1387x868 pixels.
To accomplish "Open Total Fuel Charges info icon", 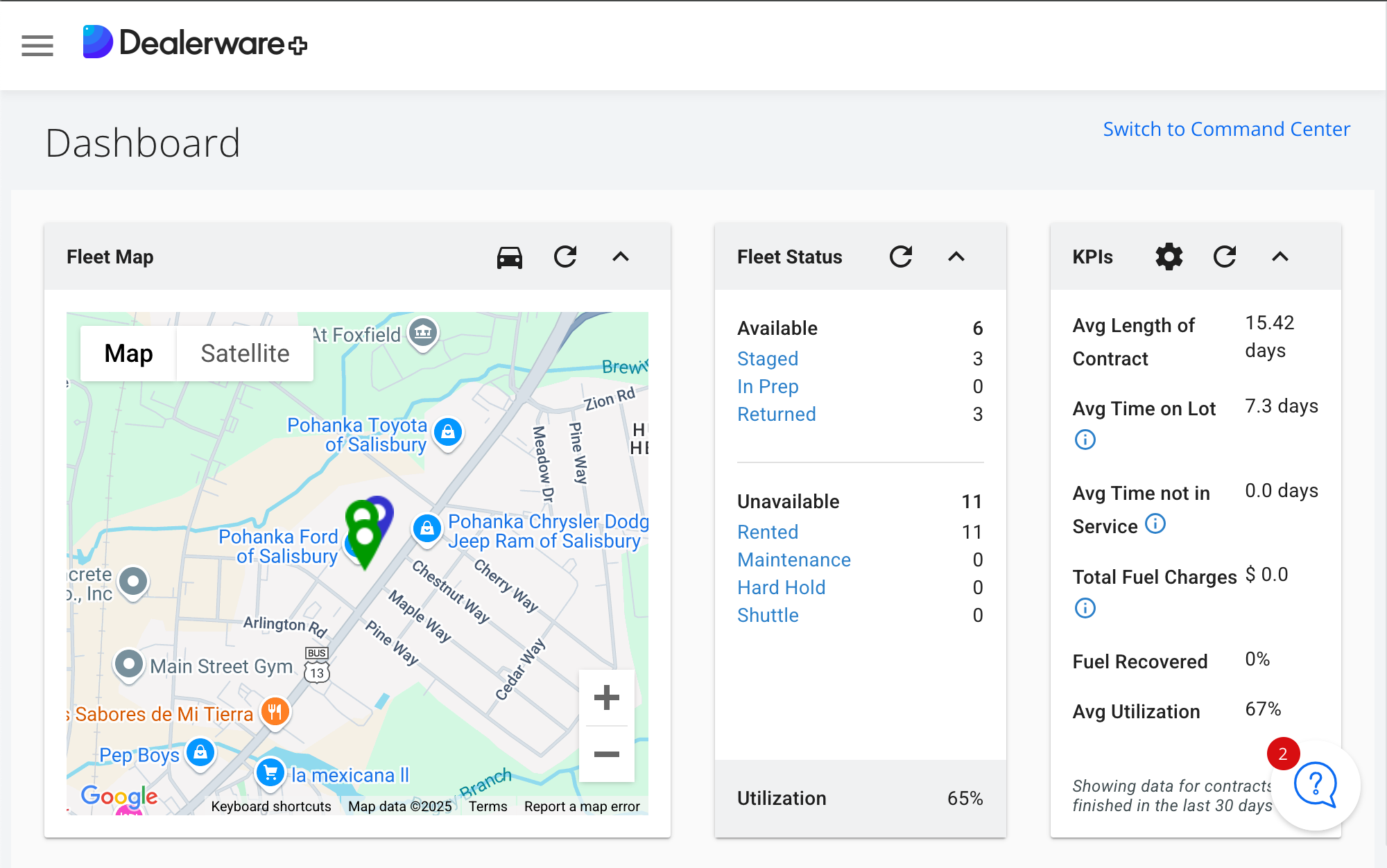I will click(x=1085, y=608).
